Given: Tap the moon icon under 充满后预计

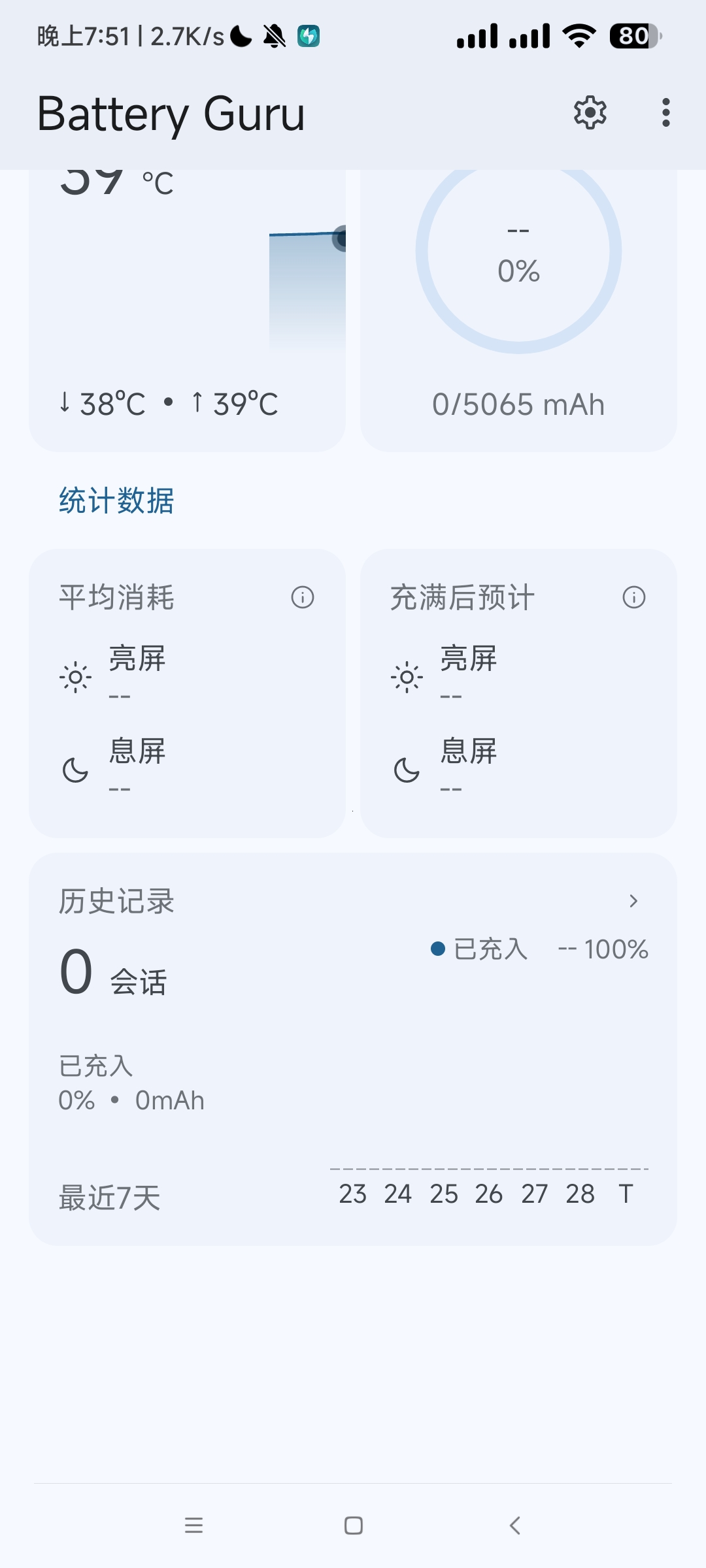Looking at the screenshot, I should click(x=407, y=770).
